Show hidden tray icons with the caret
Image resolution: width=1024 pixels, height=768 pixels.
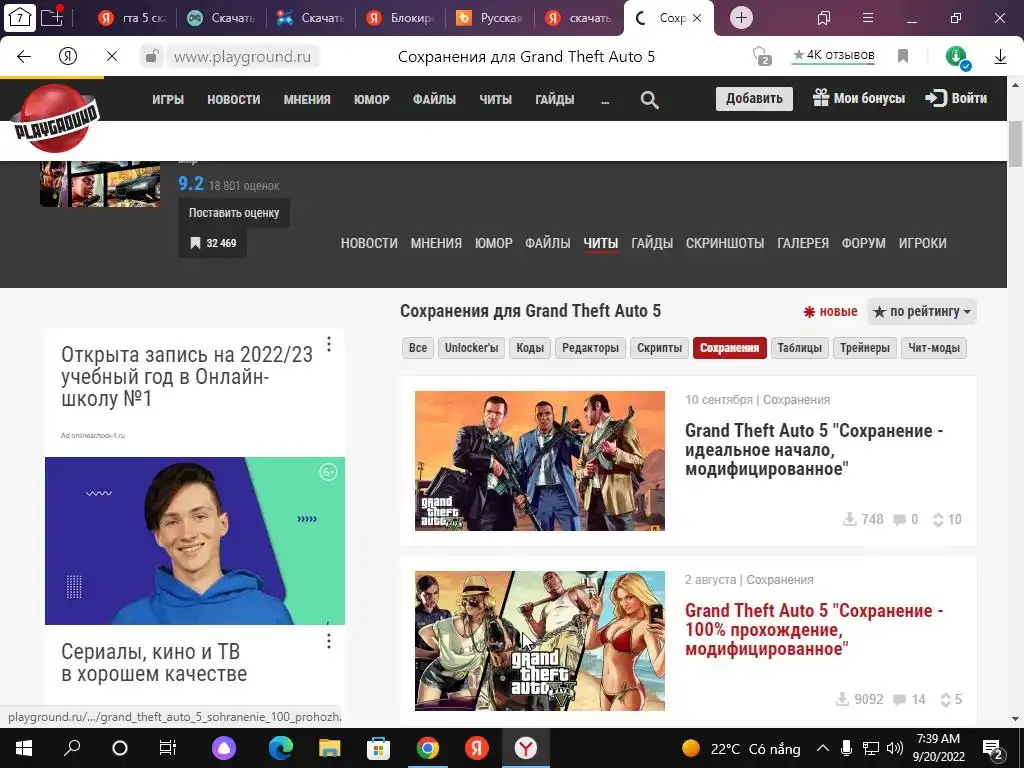coord(823,748)
